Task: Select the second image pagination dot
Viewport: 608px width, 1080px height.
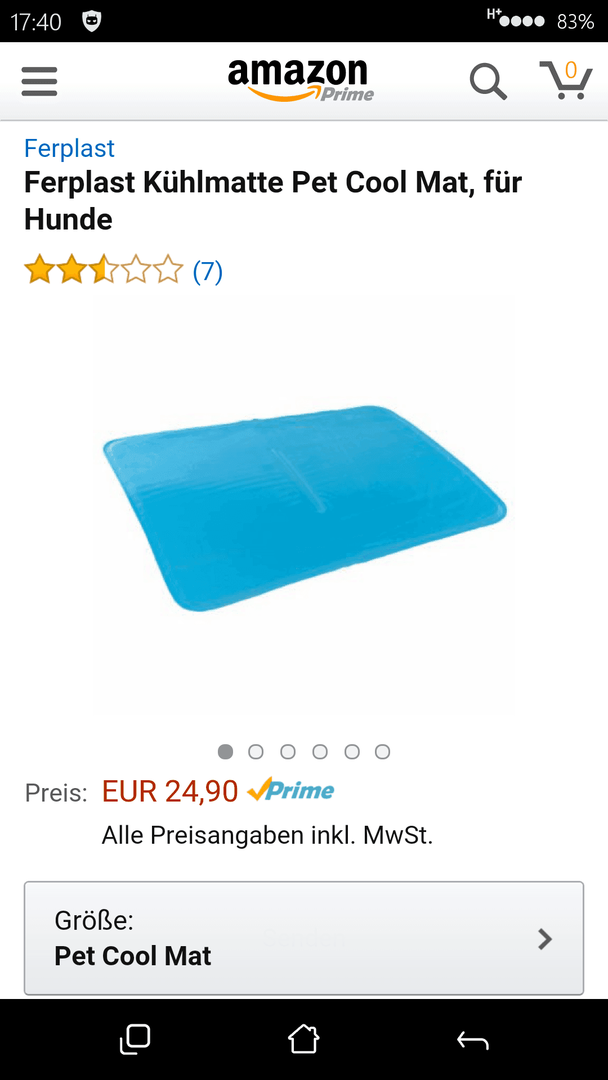Action: 256,751
